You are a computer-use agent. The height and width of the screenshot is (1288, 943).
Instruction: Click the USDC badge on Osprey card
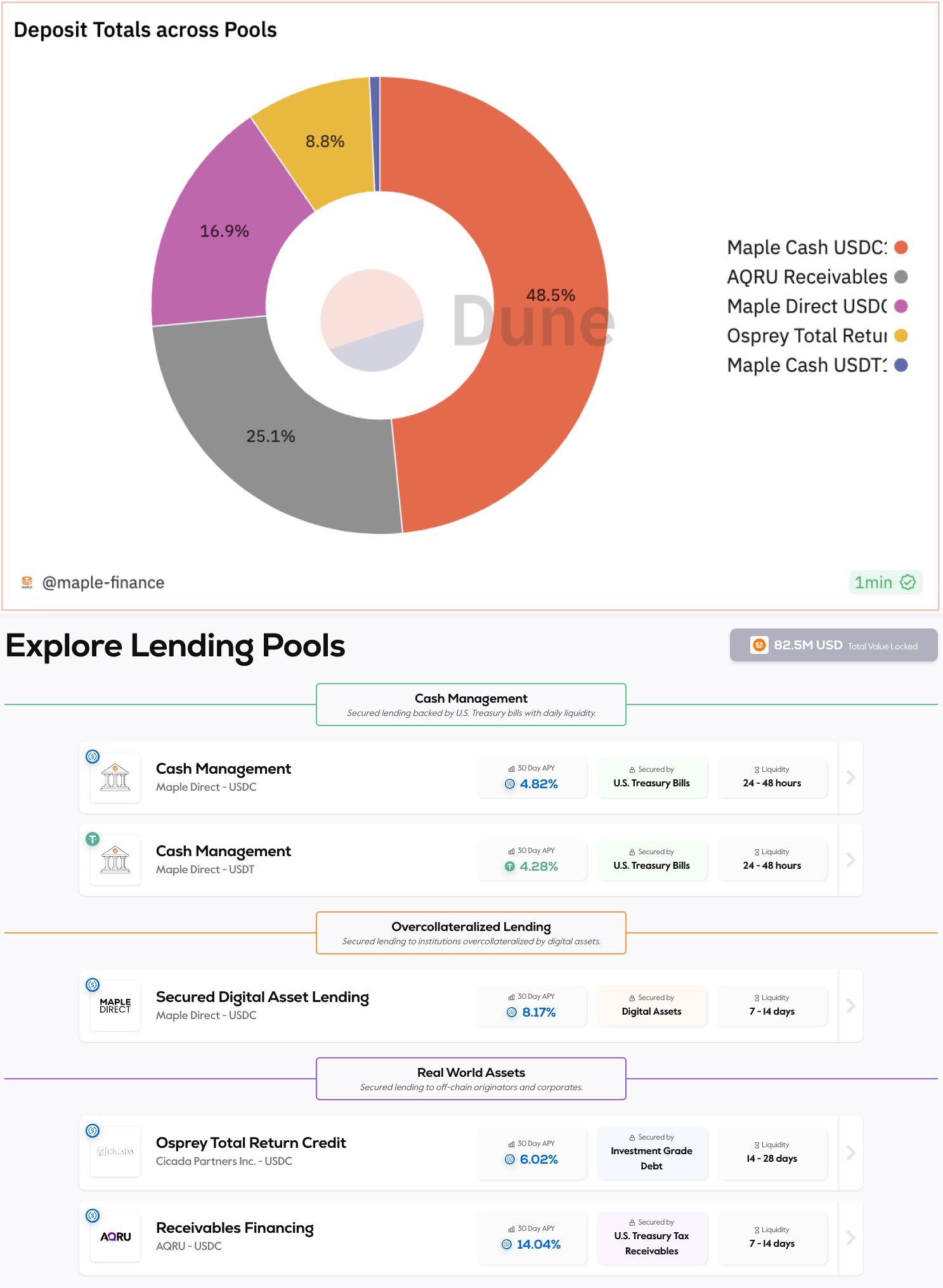pos(93,1131)
